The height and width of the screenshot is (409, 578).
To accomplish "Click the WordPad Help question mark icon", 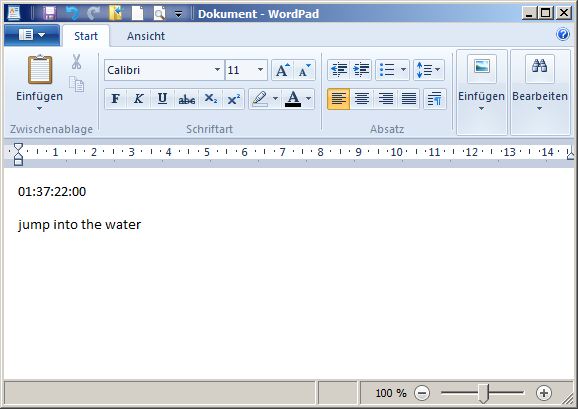I will [563, 34].
